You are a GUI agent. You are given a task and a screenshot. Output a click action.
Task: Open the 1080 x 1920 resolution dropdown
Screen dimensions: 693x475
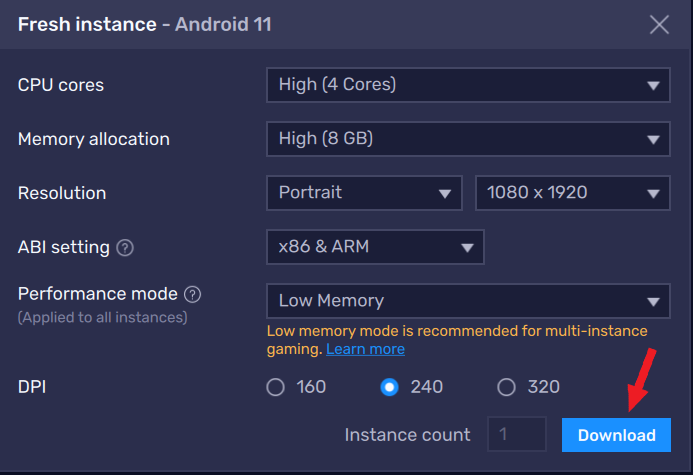(573, 193)
